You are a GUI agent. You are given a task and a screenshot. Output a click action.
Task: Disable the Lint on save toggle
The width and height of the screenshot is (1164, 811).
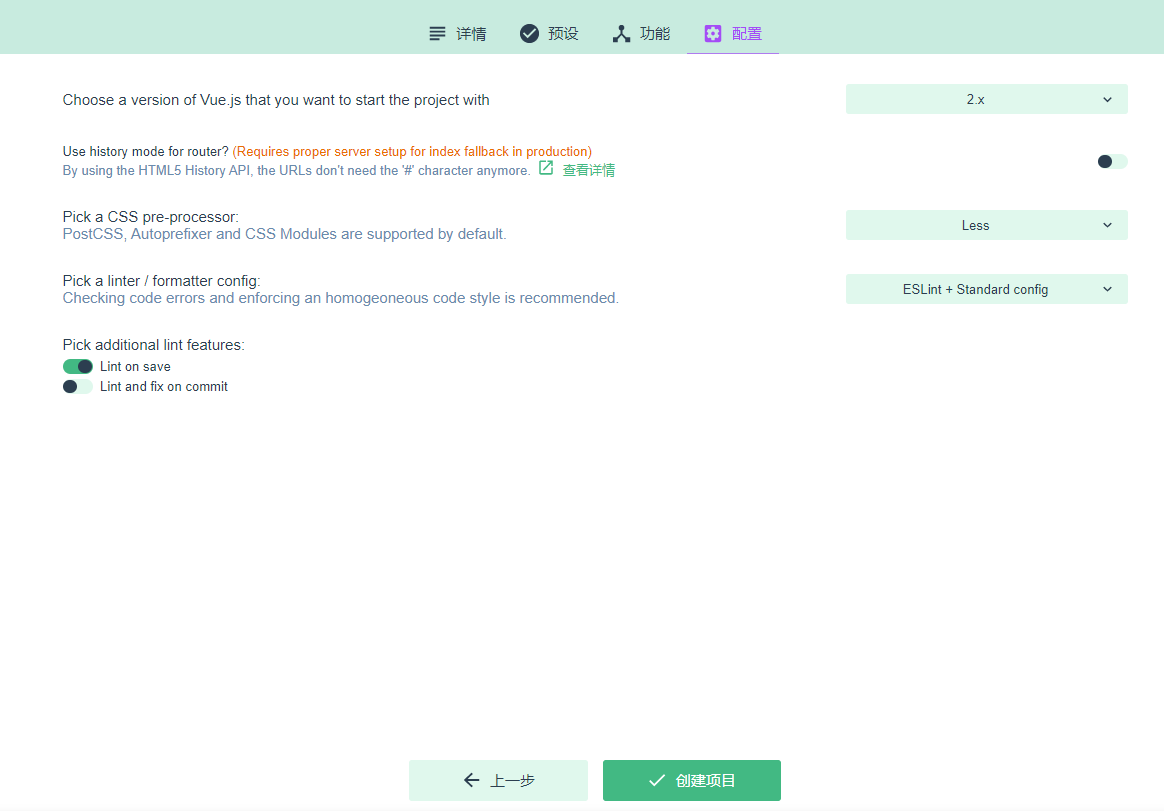(77, 366)
